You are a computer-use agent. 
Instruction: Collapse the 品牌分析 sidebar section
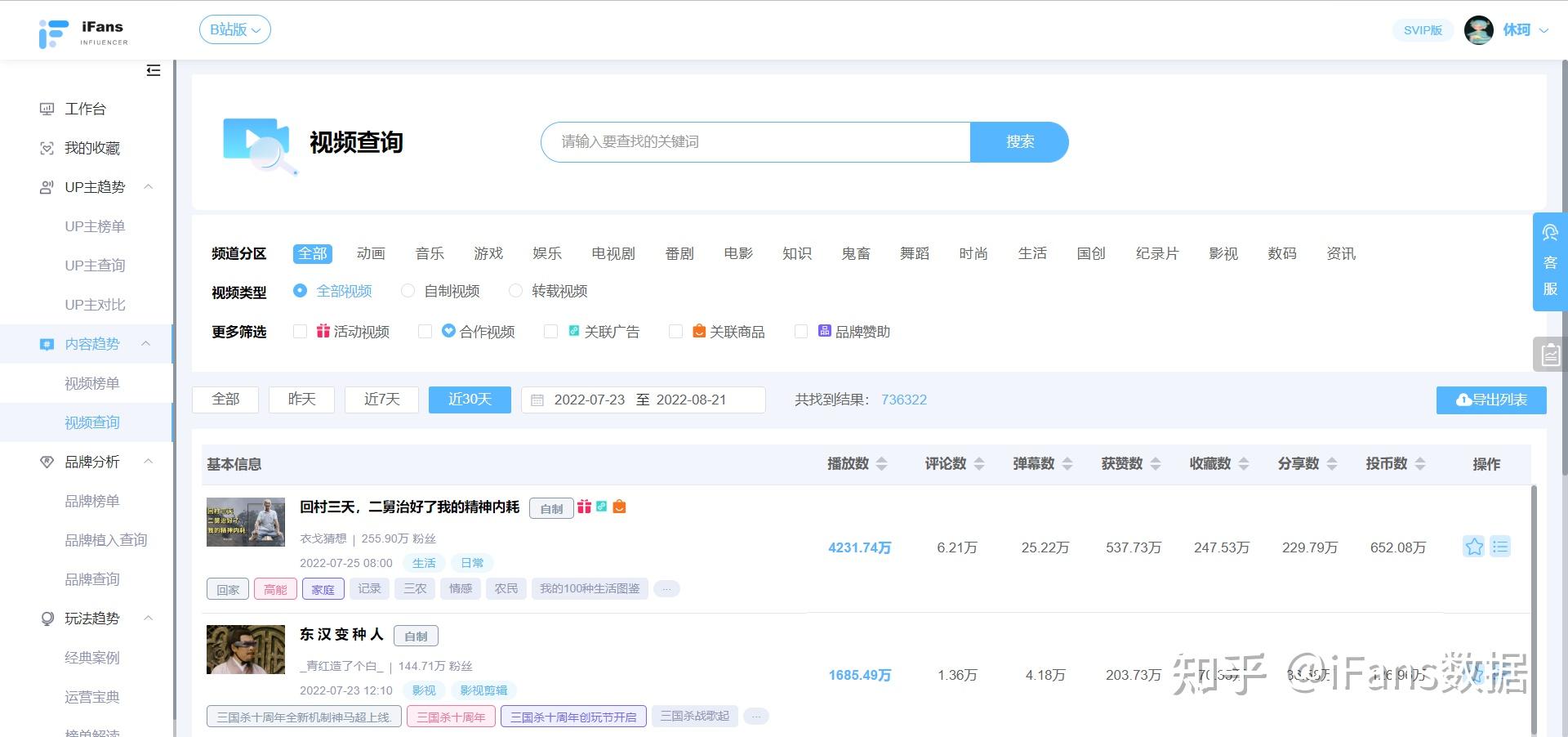pyautogui.click(x=149, y=462)
